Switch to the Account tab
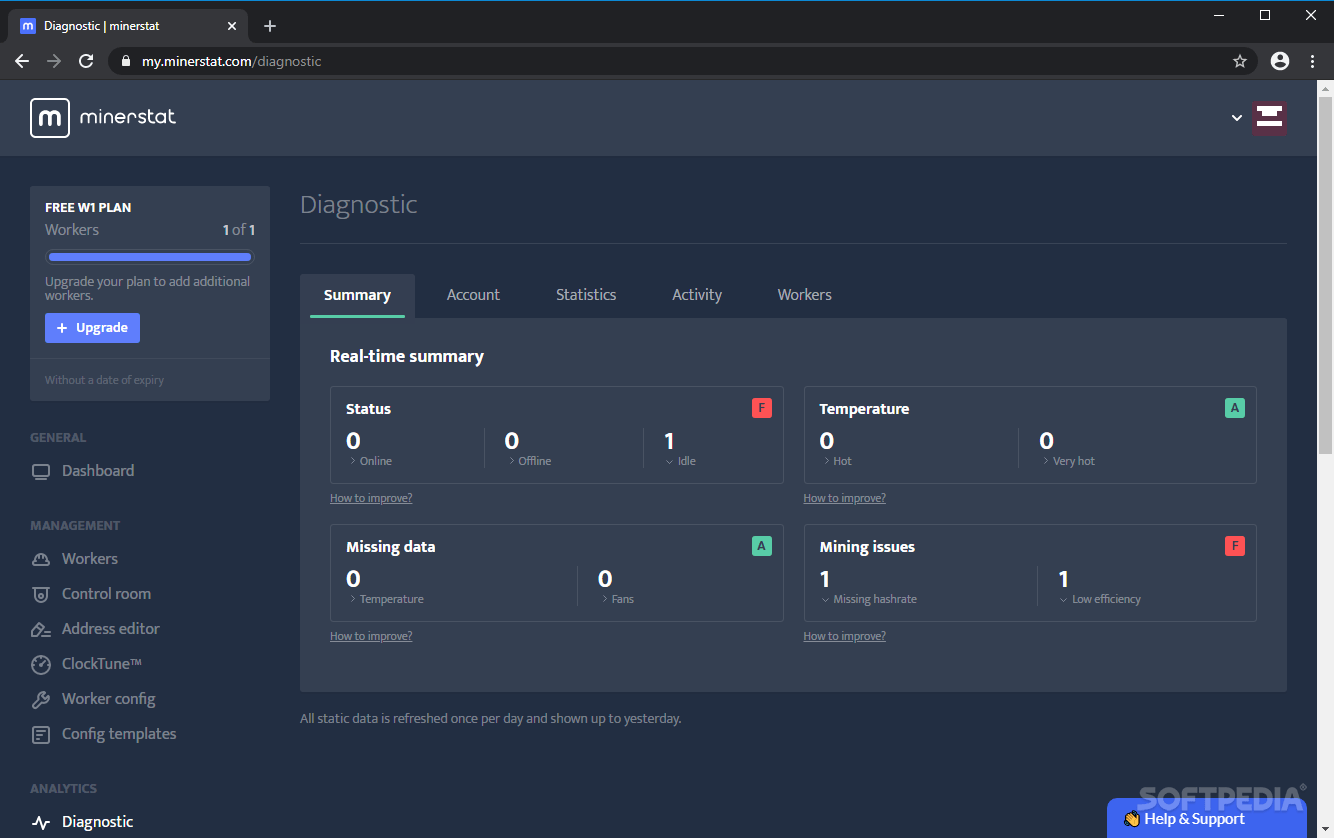Viewport: 1334px width, 838px height. (473, 294)
